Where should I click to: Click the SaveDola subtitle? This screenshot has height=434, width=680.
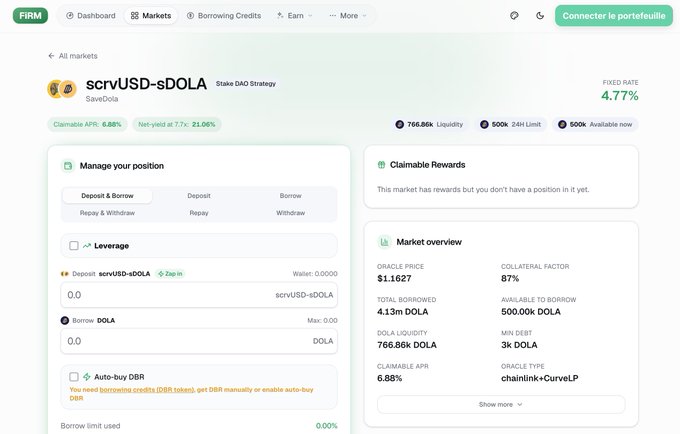pos(102,99)
